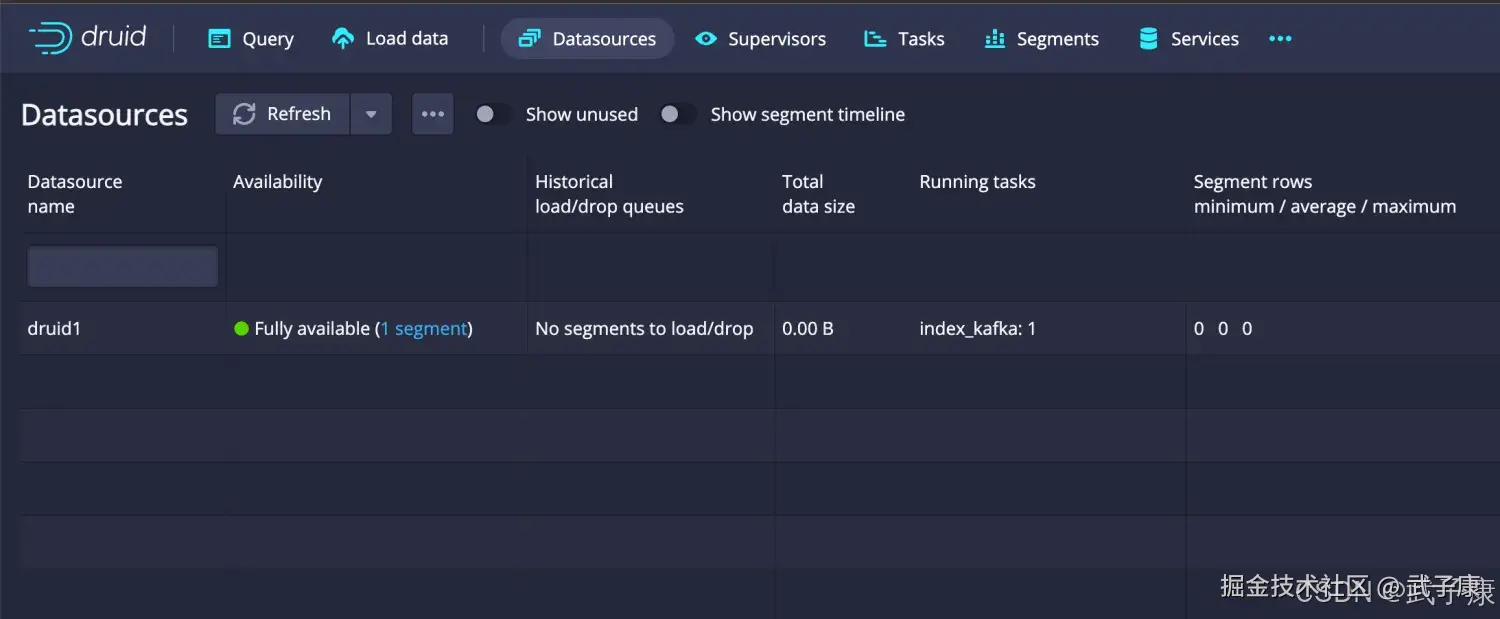
Task: Click the Druid logo icon
Action: coord(50,38)
